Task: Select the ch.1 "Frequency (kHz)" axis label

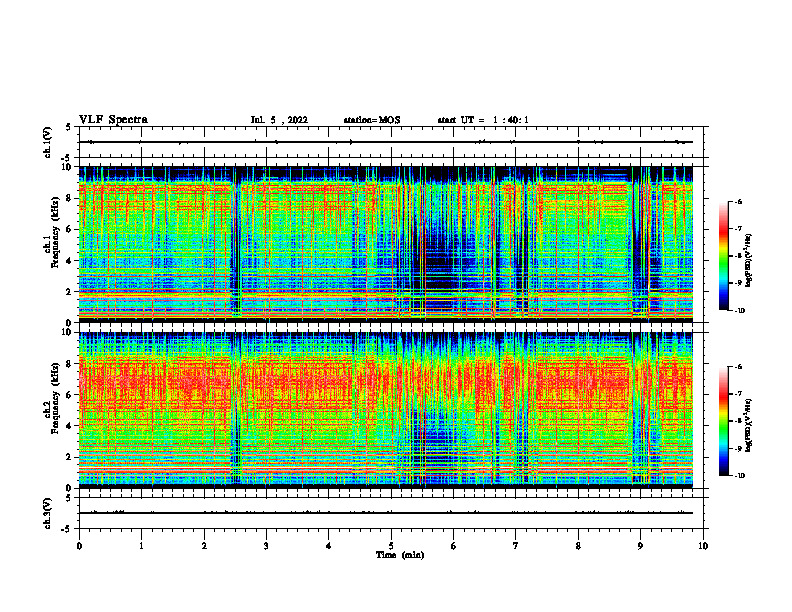Action: click(x=55, y=232)
